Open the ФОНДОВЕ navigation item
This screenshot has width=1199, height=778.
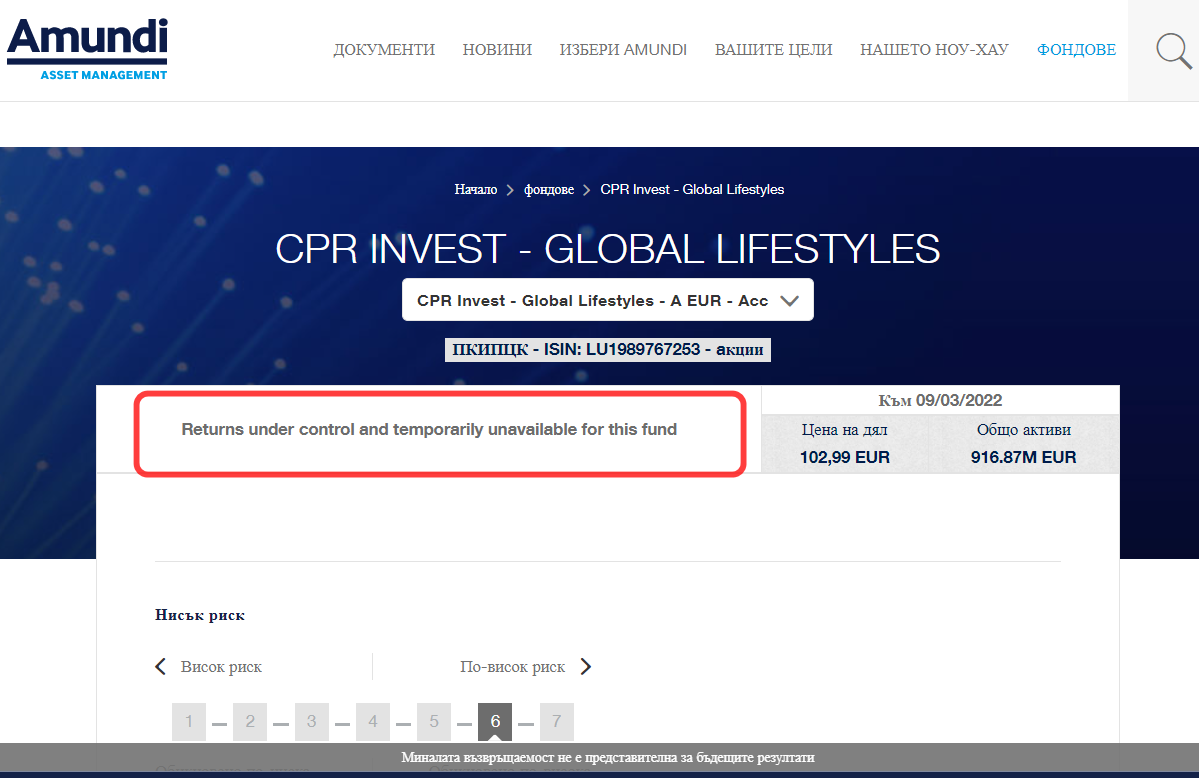click(x=1076, y=50)
